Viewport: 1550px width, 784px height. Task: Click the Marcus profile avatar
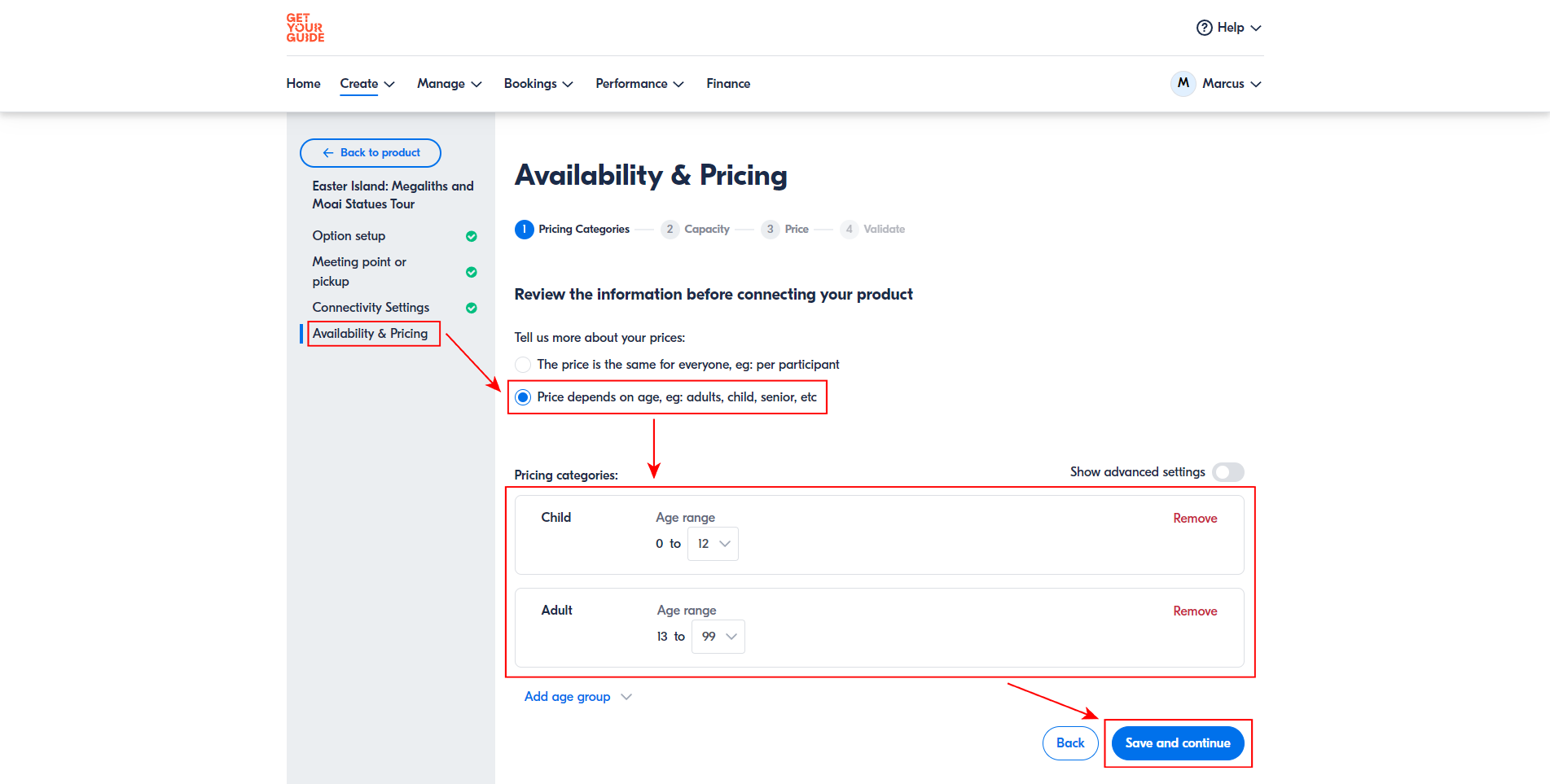[1183, 83]
